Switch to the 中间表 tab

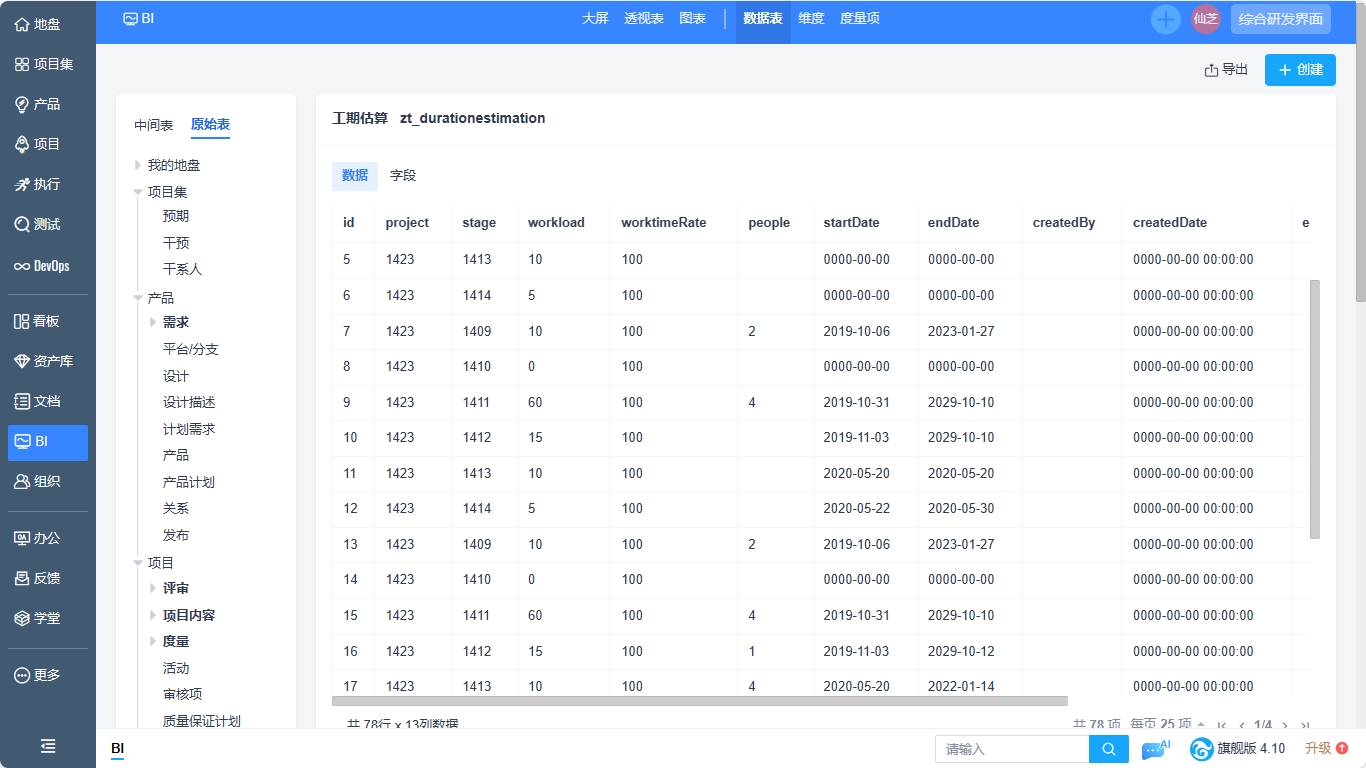click(152, 125)
